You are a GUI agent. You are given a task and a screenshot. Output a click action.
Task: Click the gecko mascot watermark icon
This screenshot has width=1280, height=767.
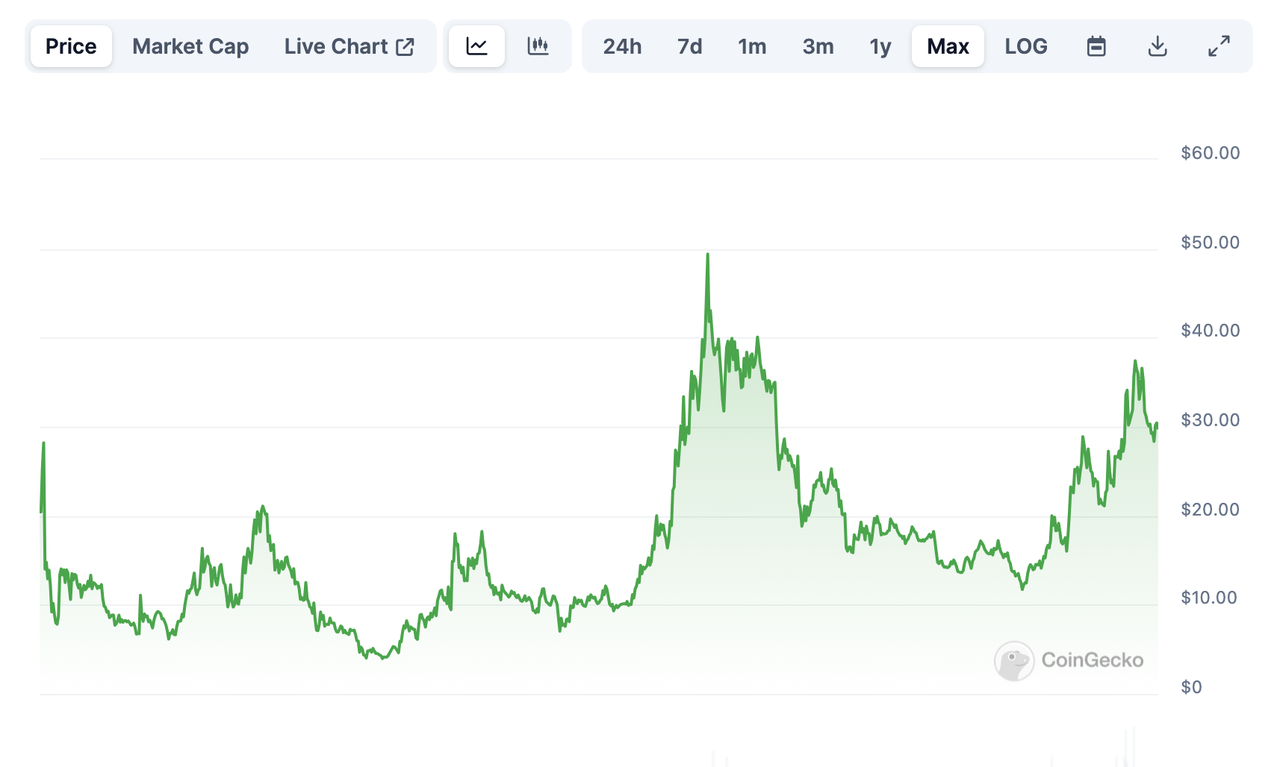coord(1013,661)
